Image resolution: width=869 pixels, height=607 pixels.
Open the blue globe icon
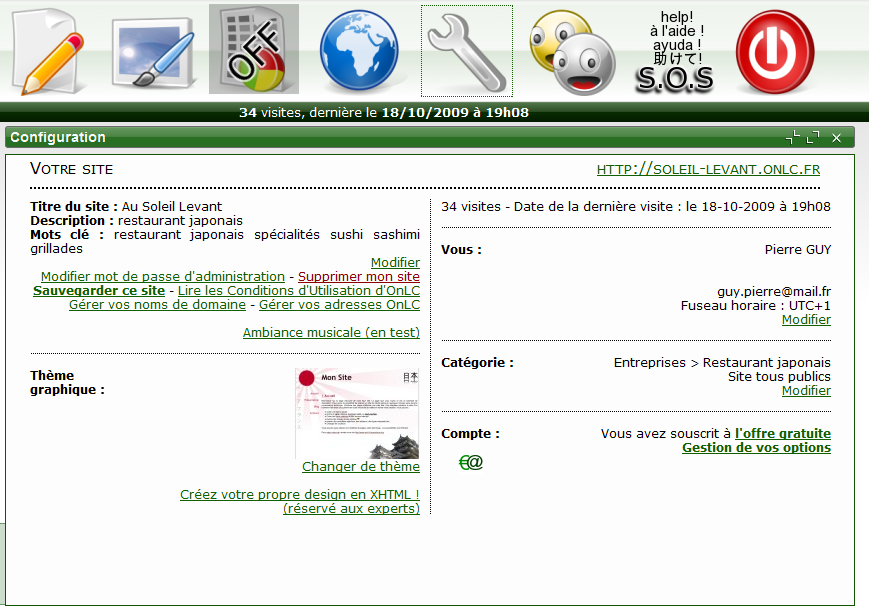pos(359,50)
